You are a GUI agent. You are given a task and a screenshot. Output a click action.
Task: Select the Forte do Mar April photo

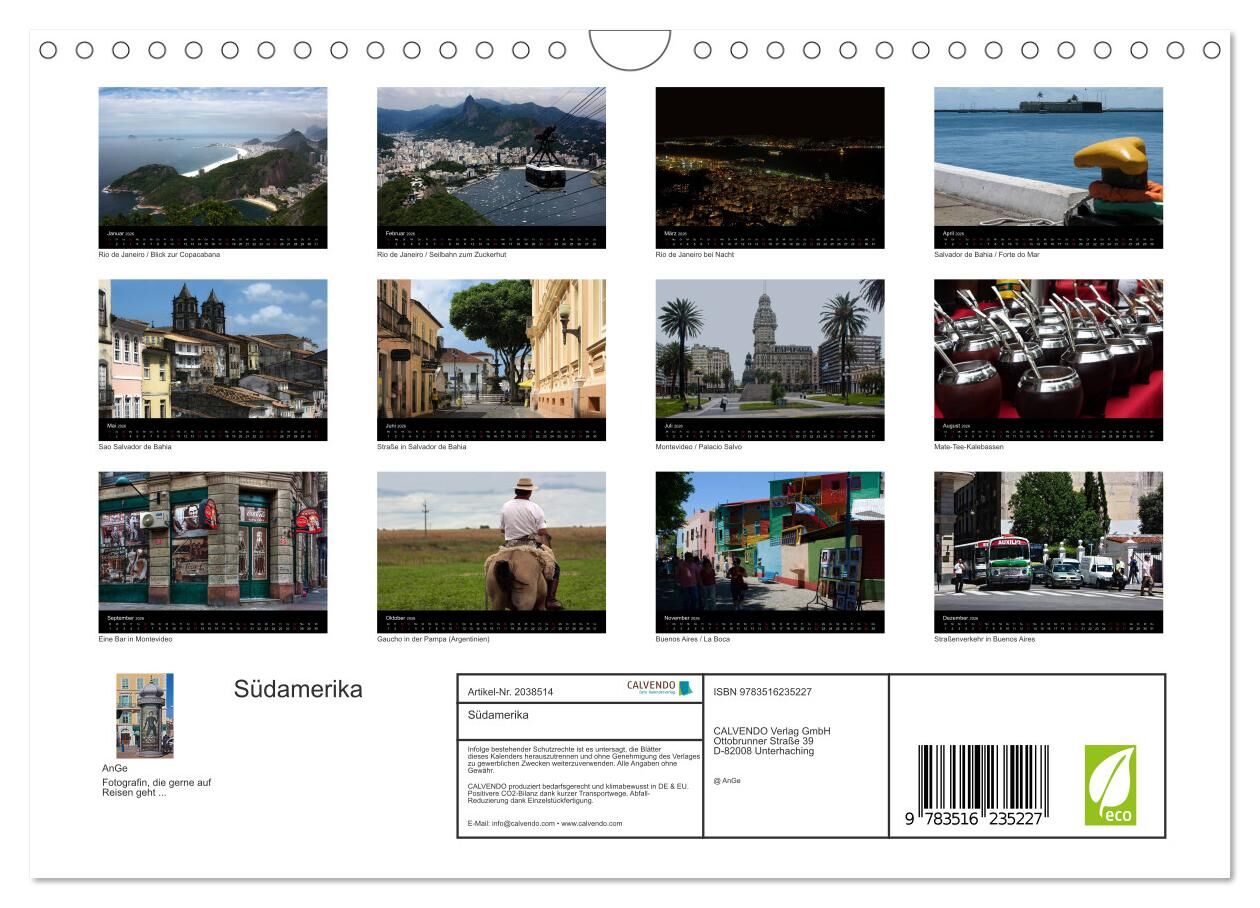pyautogui.click(x=1048, y=157)
